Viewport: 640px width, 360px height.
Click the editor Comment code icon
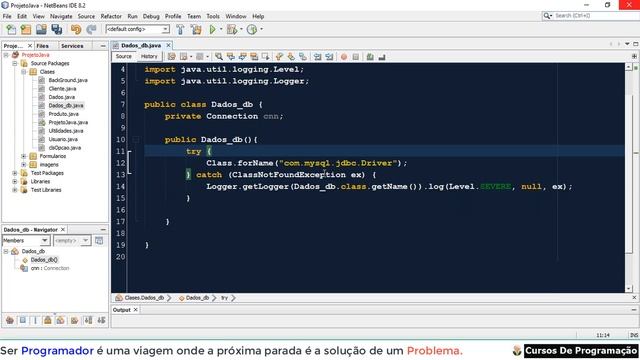click(370, 57)
